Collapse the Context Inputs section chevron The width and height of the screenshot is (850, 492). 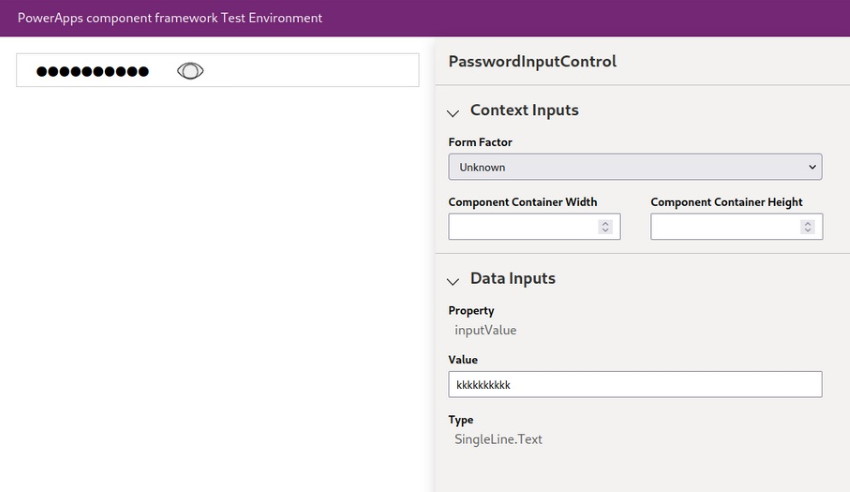pos(453,113)
